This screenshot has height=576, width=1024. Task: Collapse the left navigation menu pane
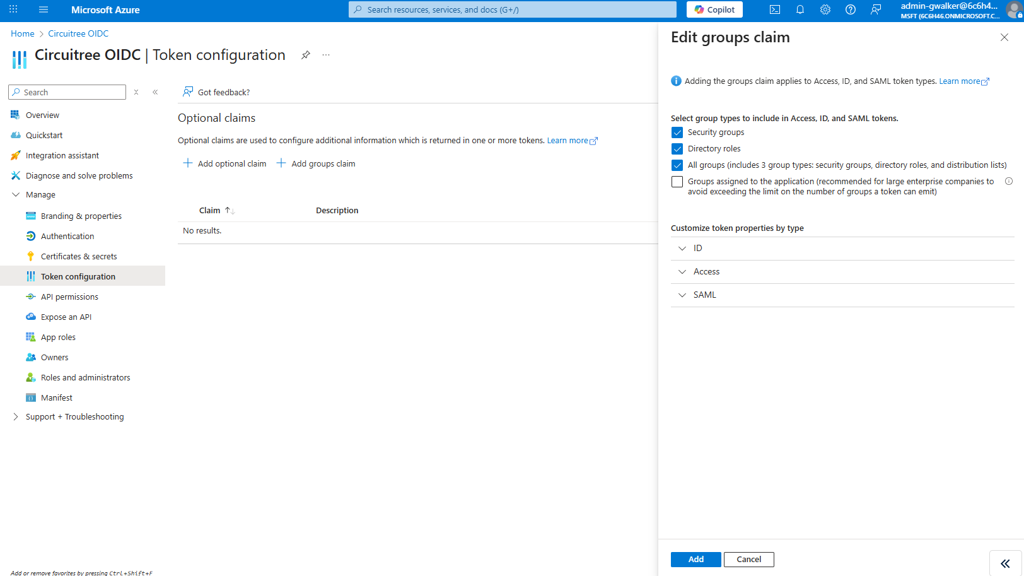155,92
